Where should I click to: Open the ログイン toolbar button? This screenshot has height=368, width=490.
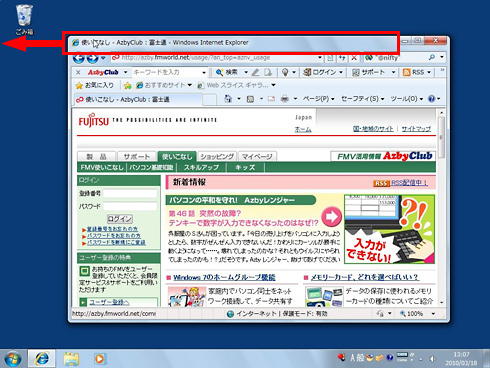pos(320,72)
